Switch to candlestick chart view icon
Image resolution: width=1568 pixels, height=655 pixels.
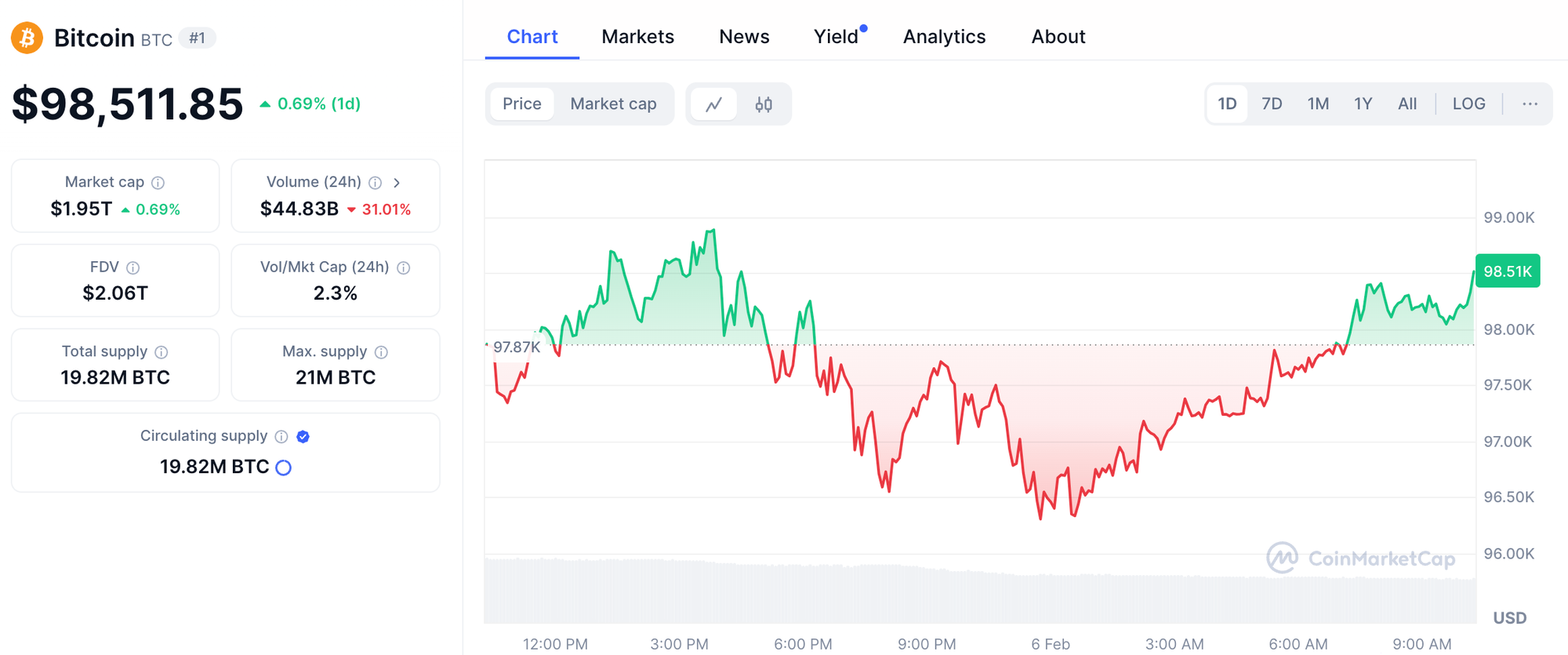(x=764, y=104)
